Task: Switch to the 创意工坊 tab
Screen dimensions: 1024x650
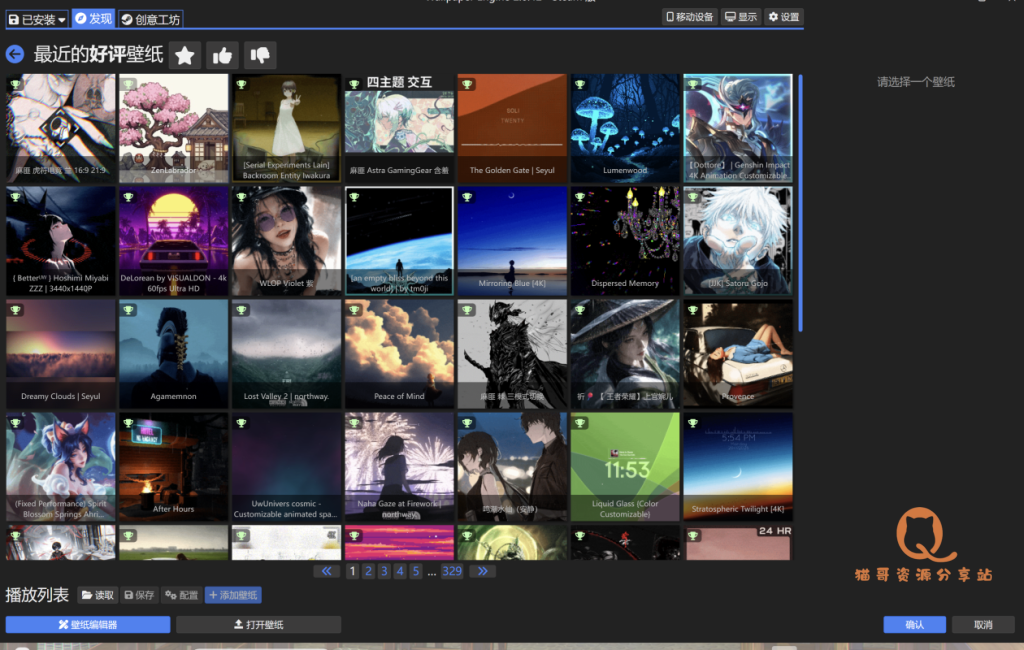Action: point(151,20)
